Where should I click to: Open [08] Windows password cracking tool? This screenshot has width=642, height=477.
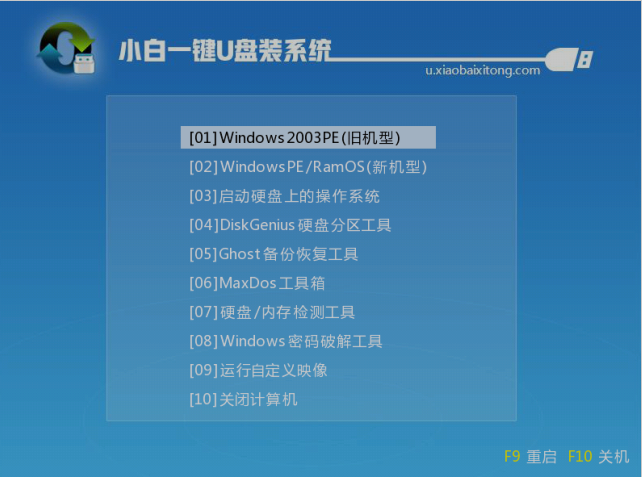tap(286, 341)
